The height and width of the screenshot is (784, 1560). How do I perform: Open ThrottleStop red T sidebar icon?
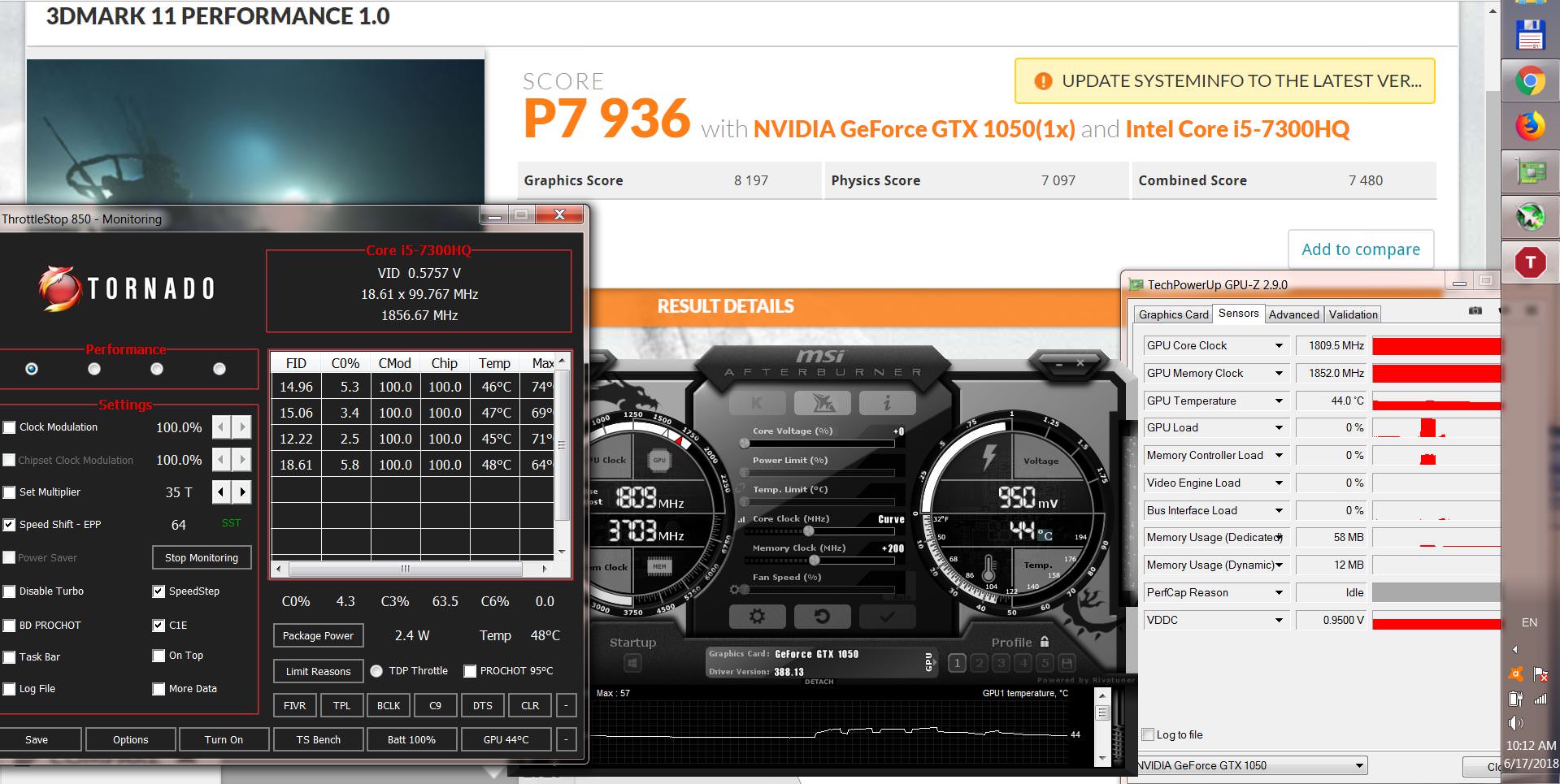[x=1530, y=262]
